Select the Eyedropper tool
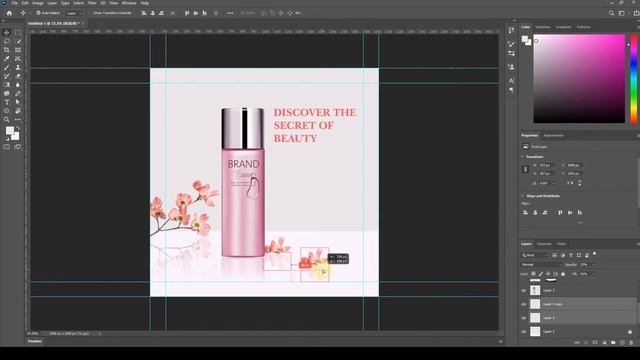Screen dimensions: 640x360 click(7, 59)
